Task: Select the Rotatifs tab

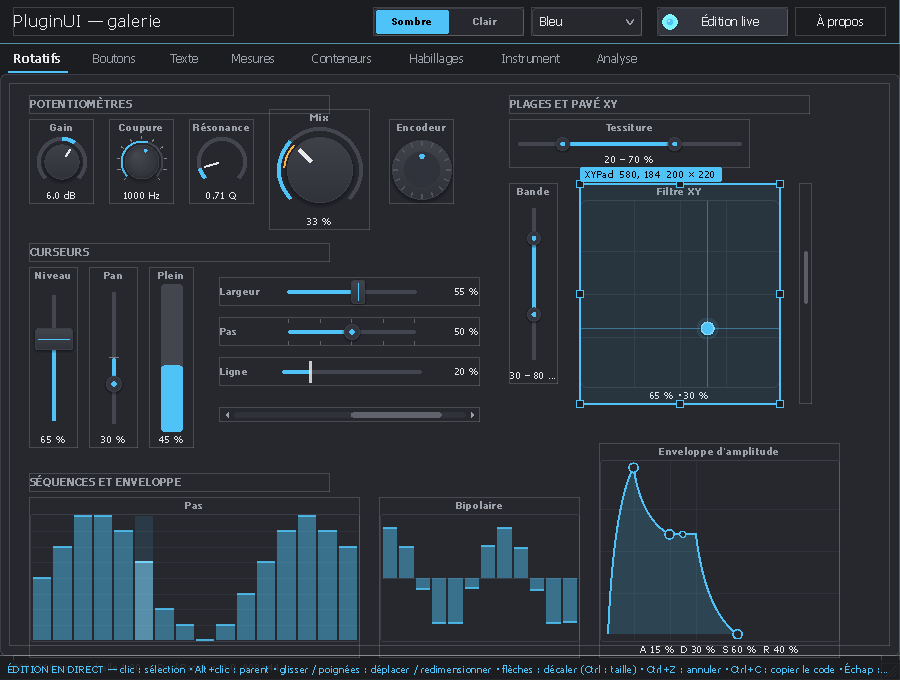Action: [37, 59]
